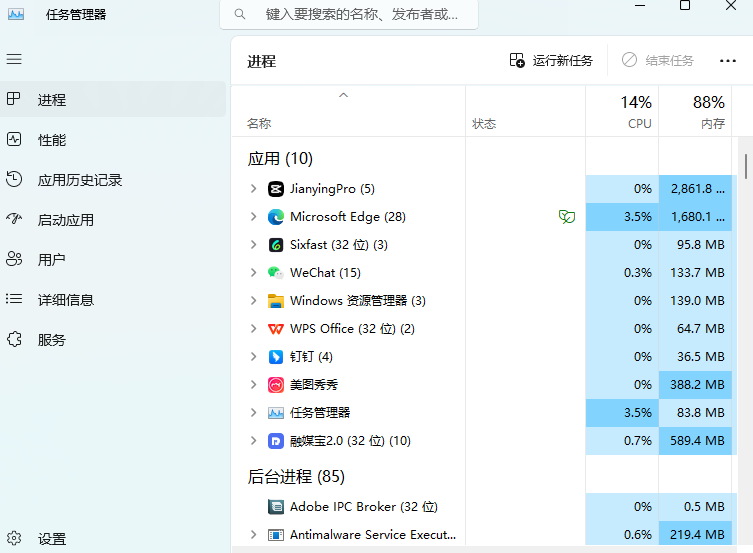Image resolution: width=753 pixels, height=553 pixels.
Task: Expand Antimalware Service Executable entry
Action: point(253,535)
